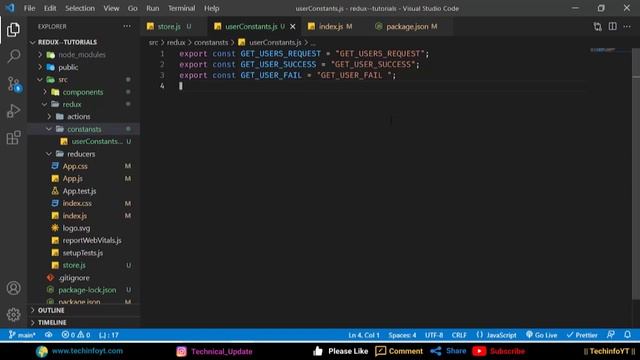The width and height of the screenshot is (640, 360).
Task: Open Accounts menu icon
Action: coord(13,288)
